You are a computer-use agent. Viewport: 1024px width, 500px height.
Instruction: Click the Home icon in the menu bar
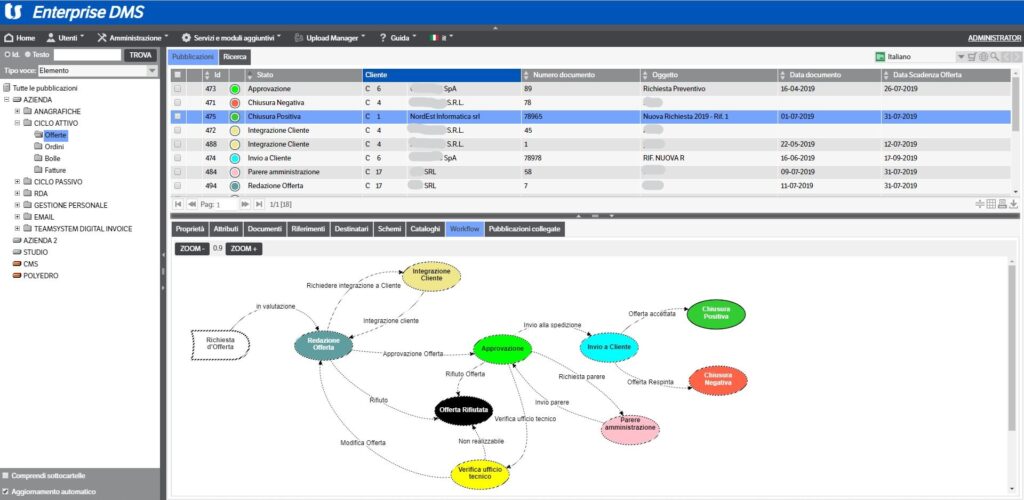9,38
